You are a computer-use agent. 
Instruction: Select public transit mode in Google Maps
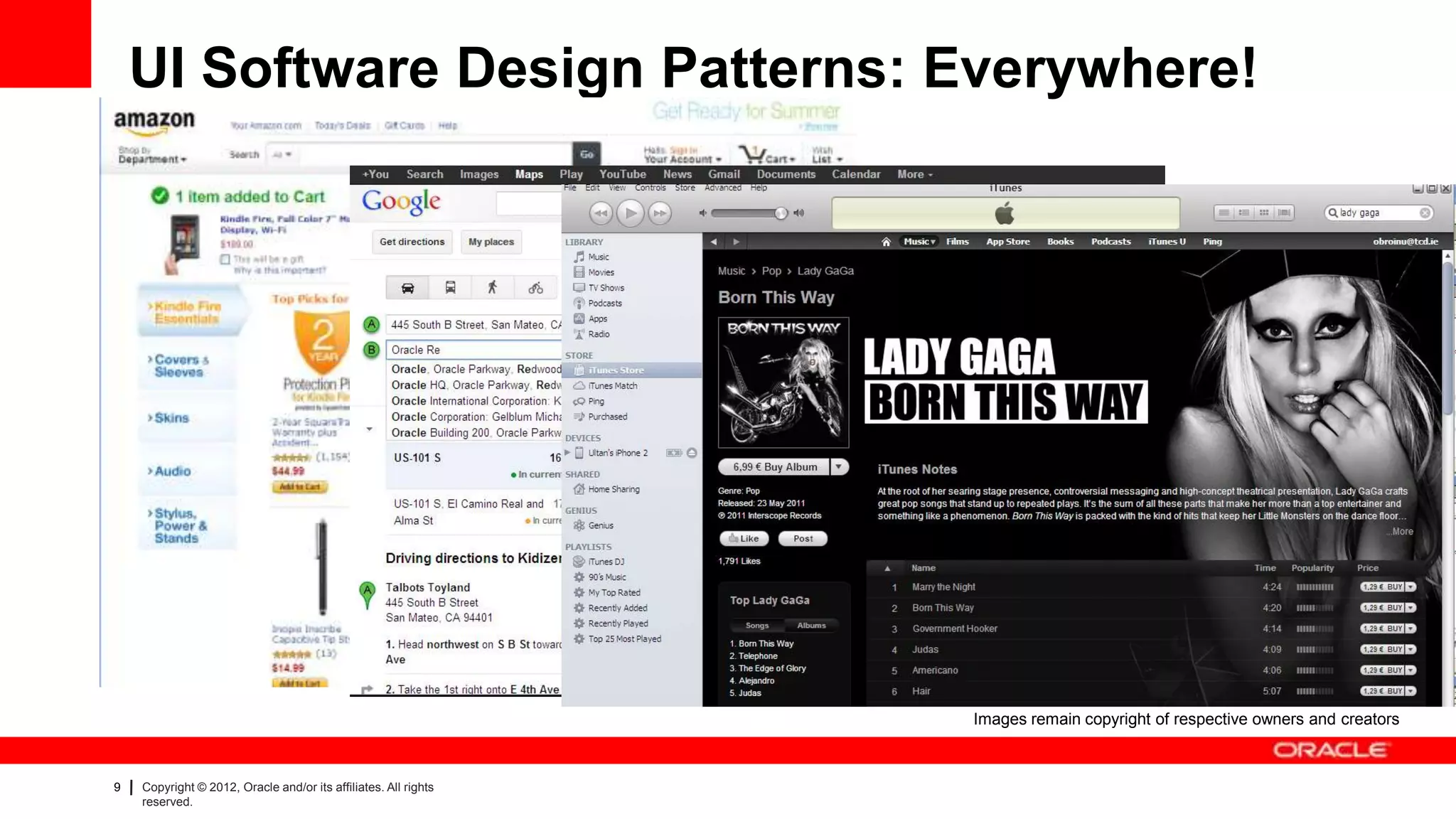click(450, 288)
